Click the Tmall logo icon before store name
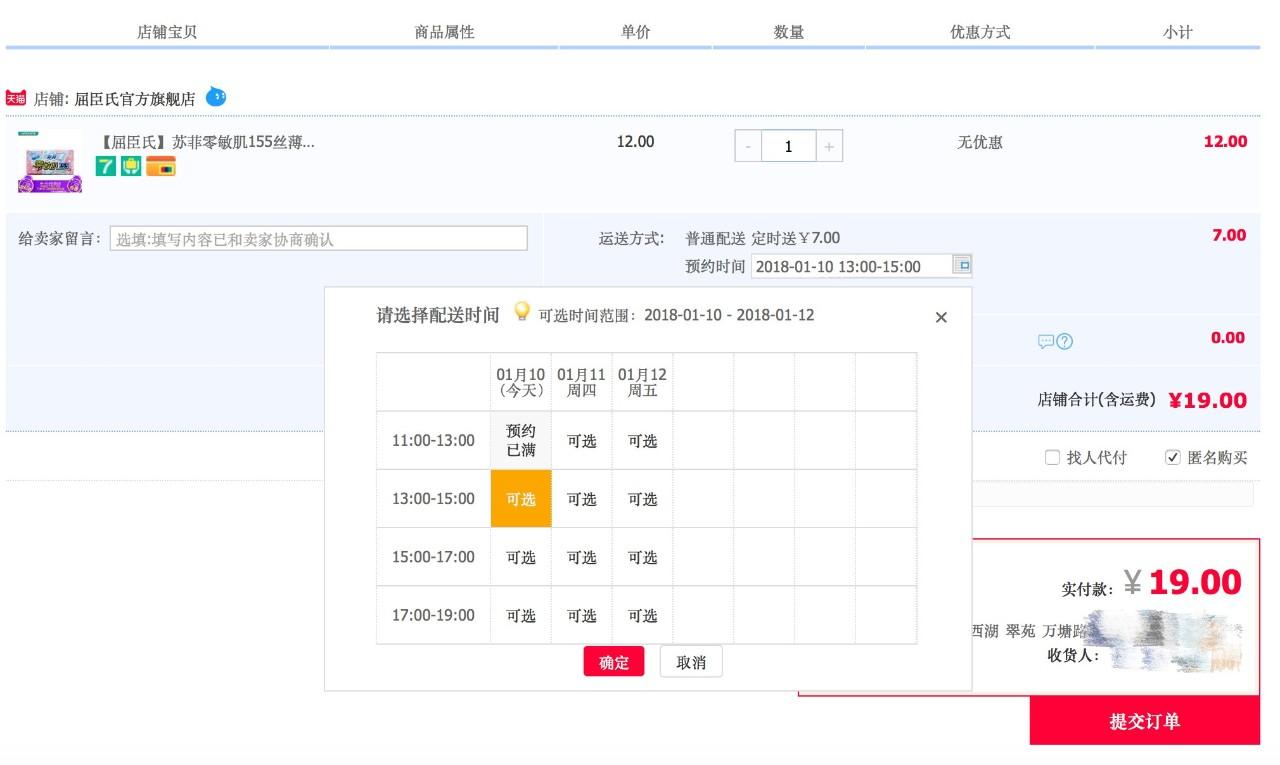 pos(15,98)
